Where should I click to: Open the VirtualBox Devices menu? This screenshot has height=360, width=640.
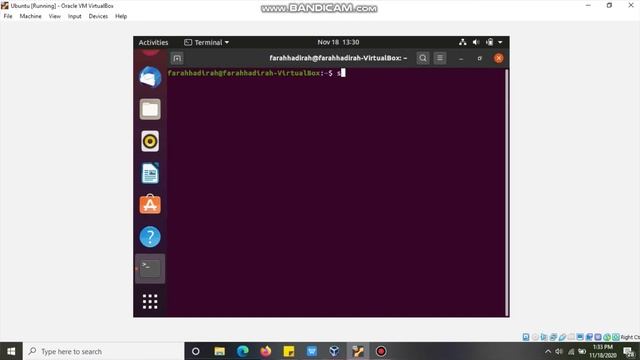pos(98,16)
